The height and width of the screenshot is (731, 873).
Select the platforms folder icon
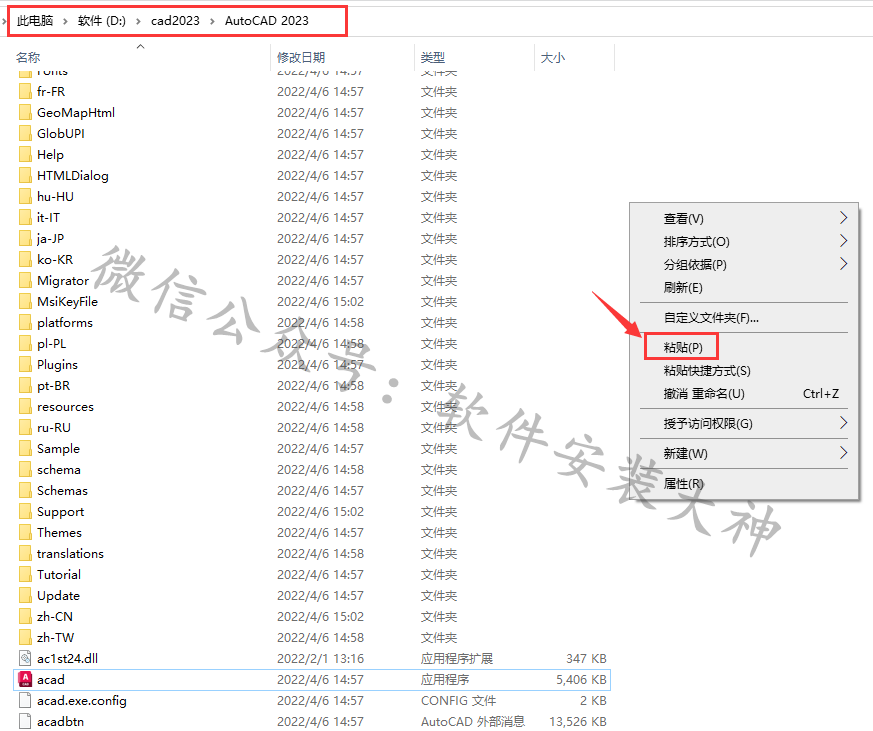point(25,322)
